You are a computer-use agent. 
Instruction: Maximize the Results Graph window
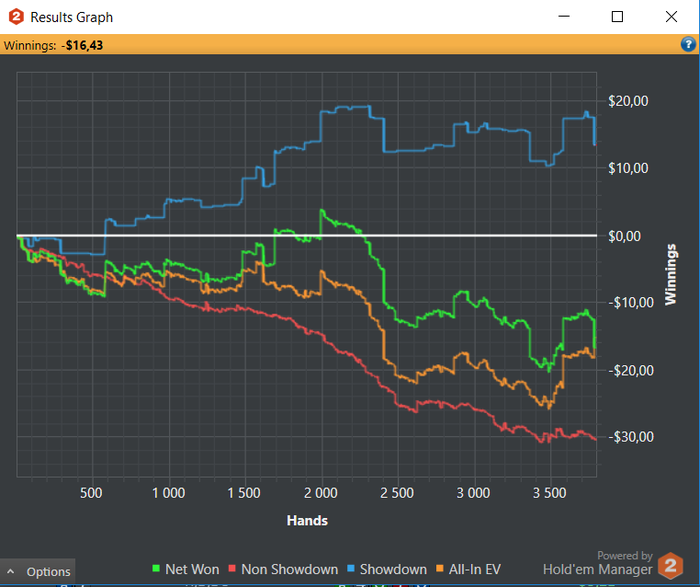[617, 17]
